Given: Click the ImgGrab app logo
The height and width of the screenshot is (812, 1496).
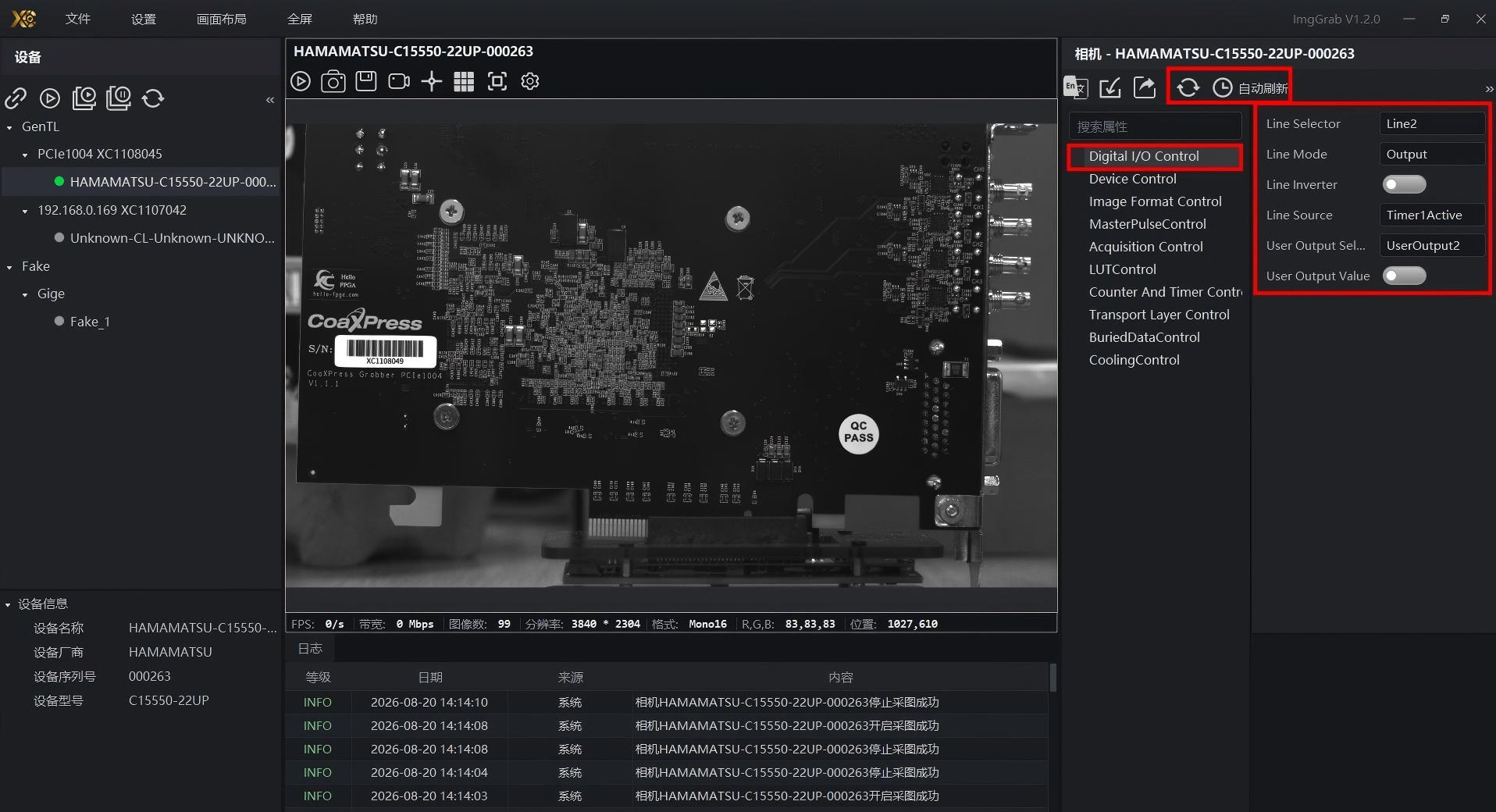Looking at the screenshot, I should tap(24, 19).
